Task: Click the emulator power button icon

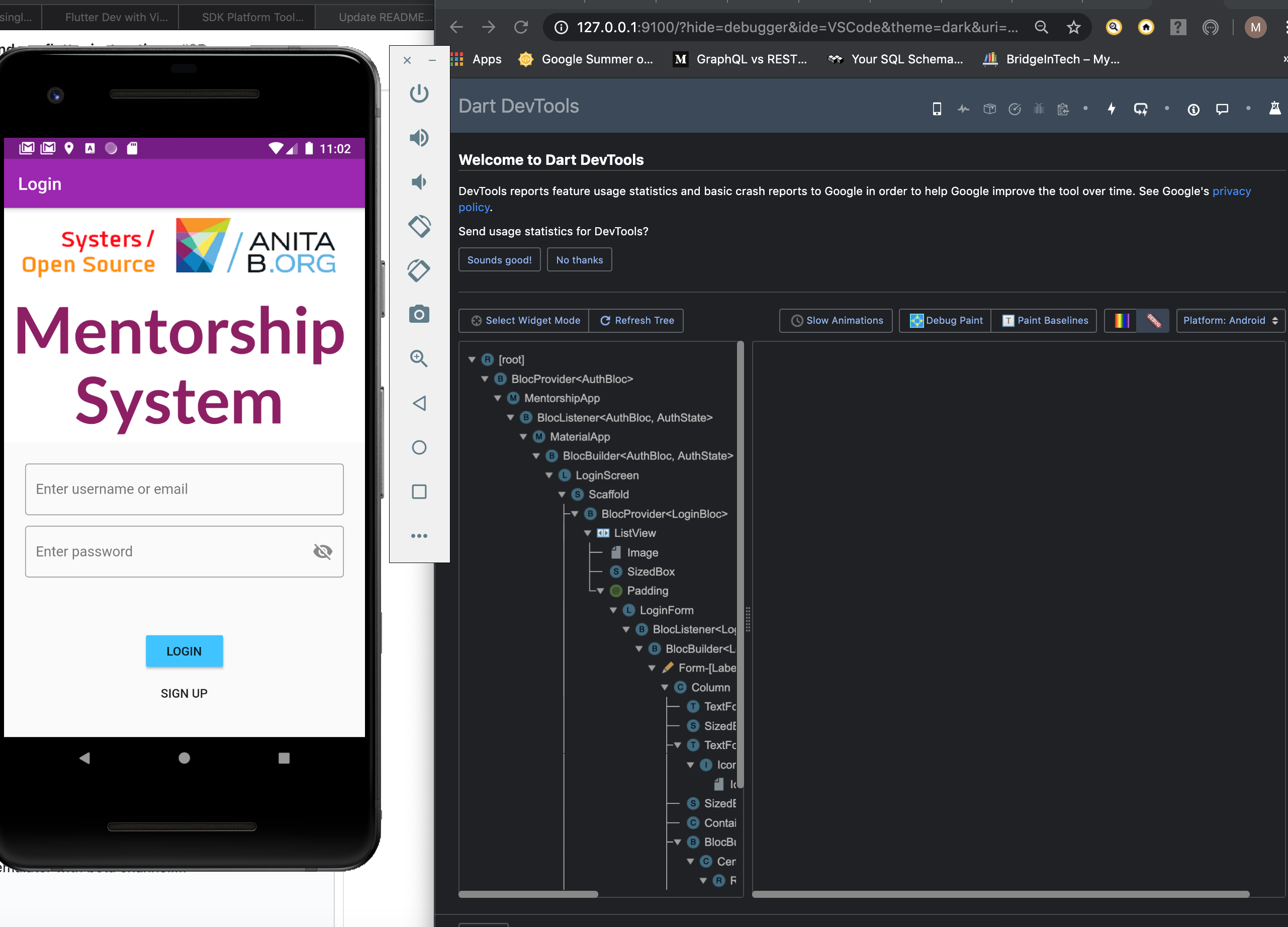Action: pyautogui.click(x=419, y=93)
